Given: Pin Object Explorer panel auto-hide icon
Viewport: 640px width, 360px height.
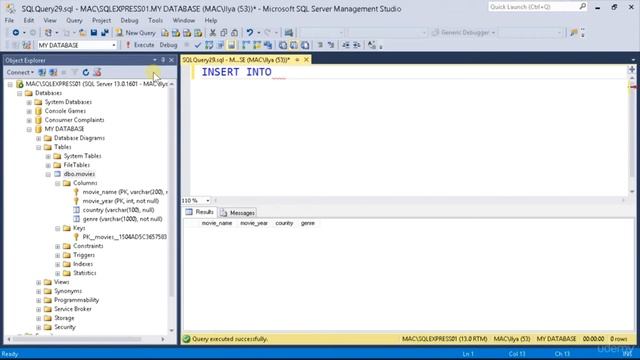Looking at the screenshot, I should click(x=163, y=60).
